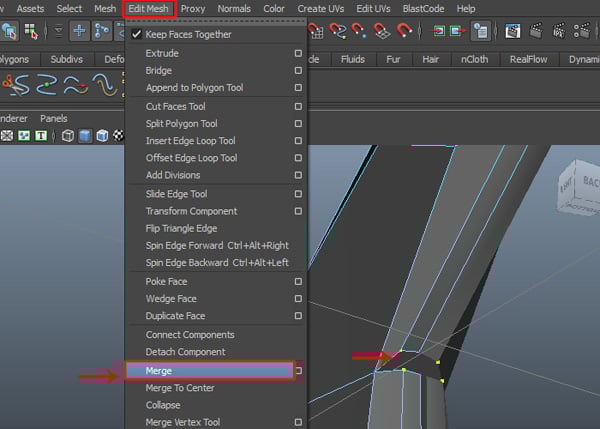
Task: Click the snap to point magnet icon
Action: [x=360, y=31]
